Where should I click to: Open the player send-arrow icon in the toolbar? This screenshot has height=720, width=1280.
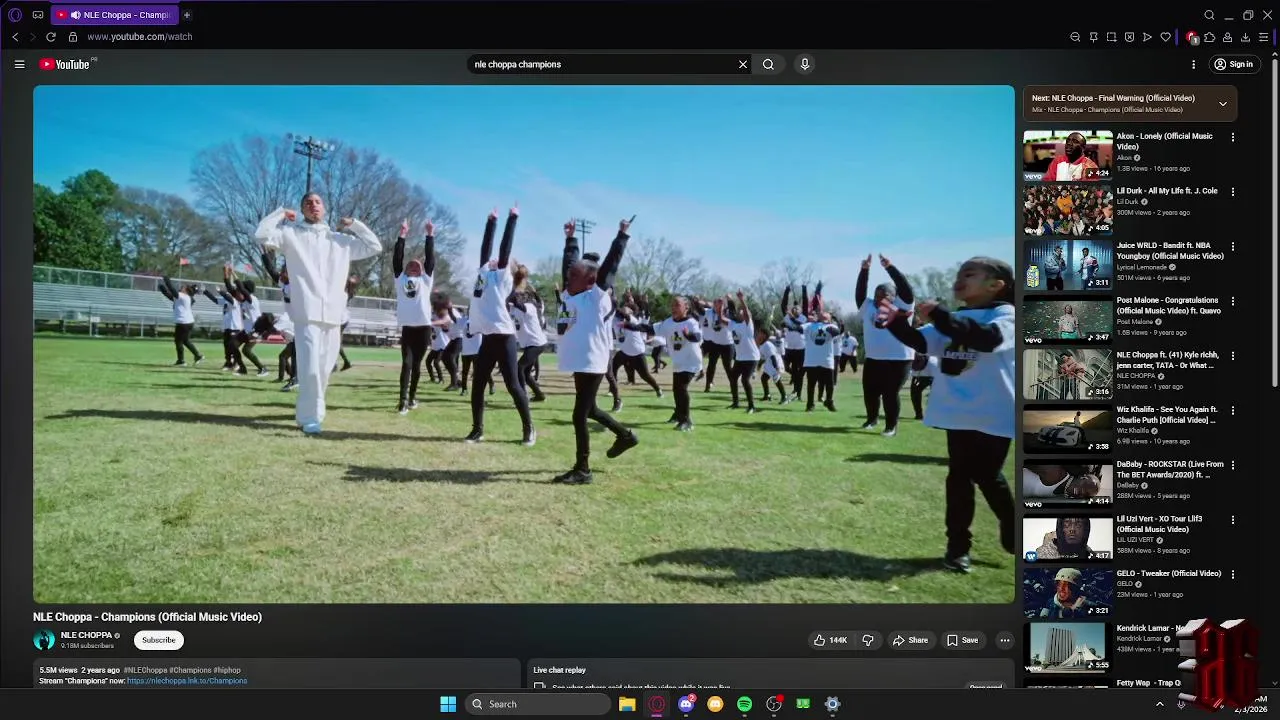click(x=1147, y=37)
